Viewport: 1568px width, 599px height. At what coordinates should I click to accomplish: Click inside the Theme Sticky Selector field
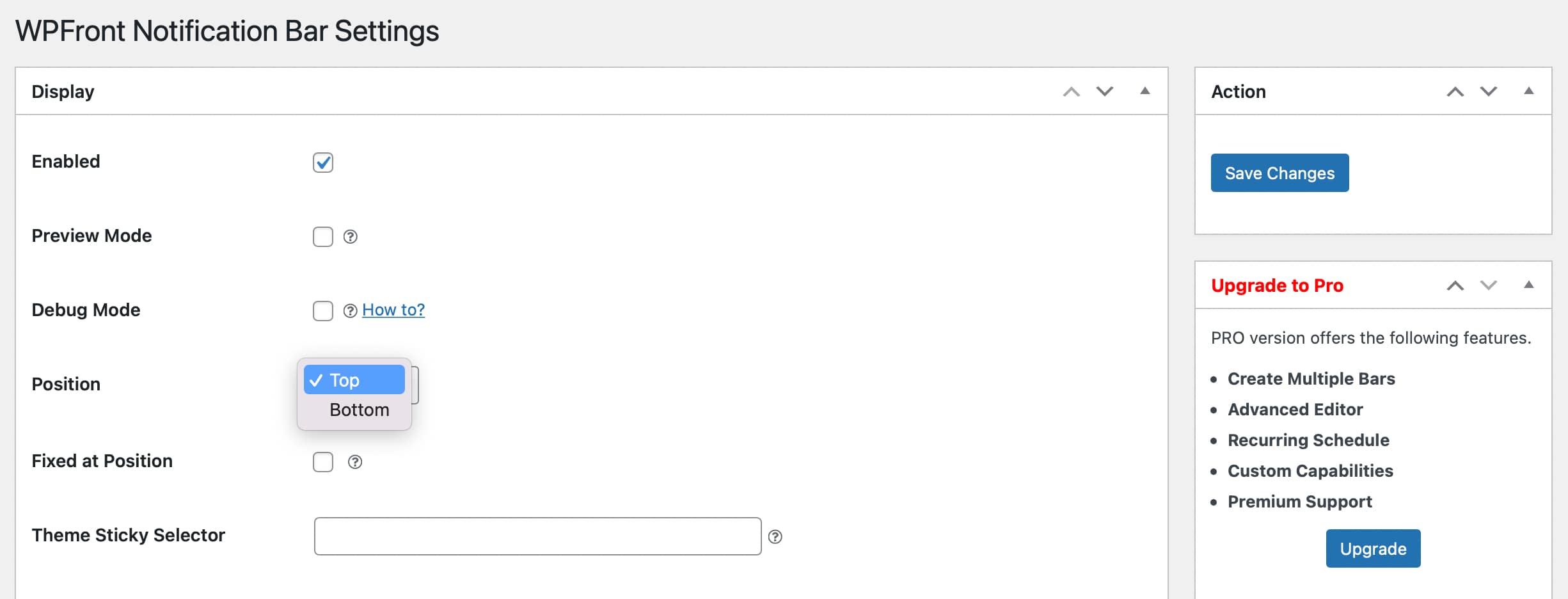[x=537, y=536]
